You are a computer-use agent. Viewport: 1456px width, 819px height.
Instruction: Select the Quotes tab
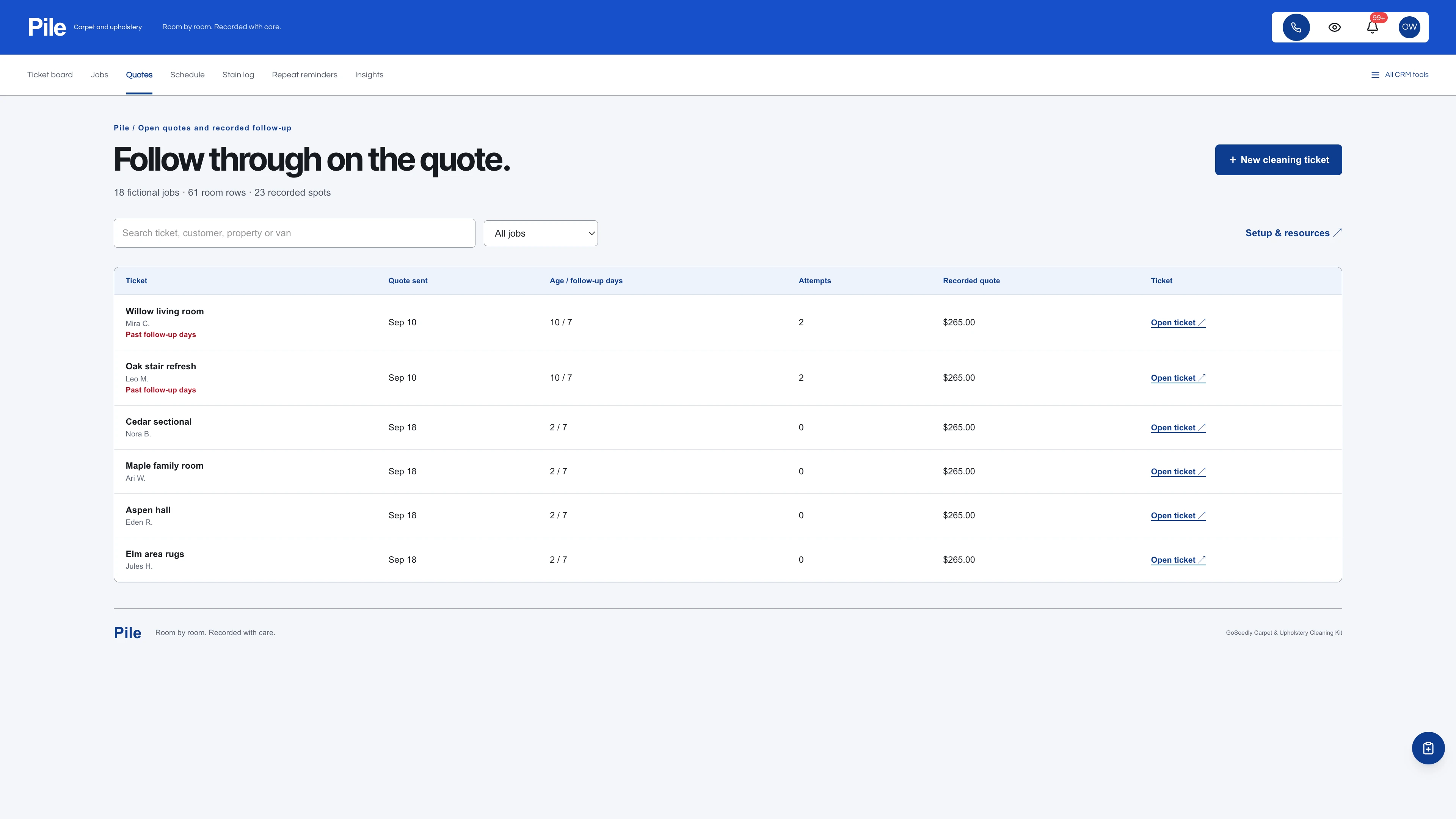tap(139, 75)
